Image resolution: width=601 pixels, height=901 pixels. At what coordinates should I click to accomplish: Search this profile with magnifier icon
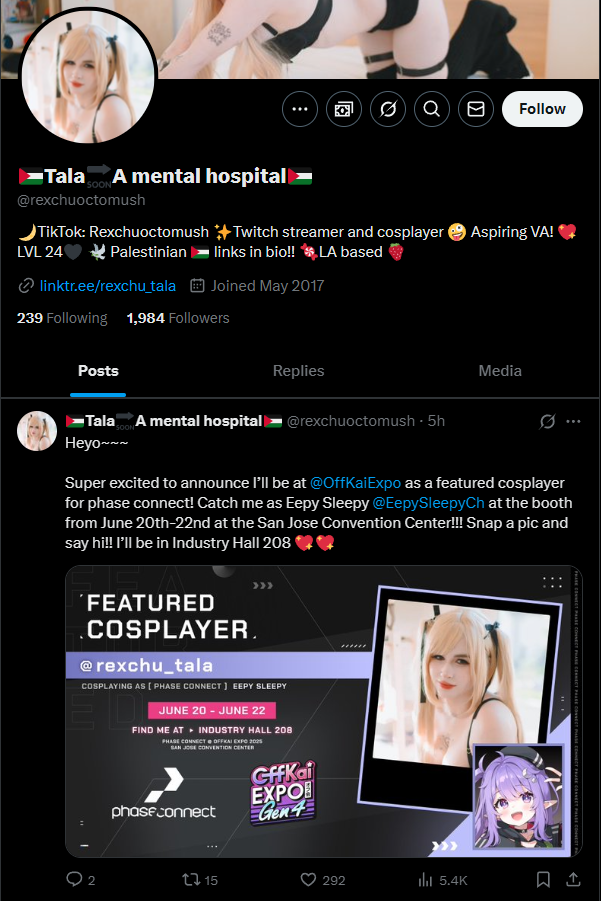(x=432, y=109)
